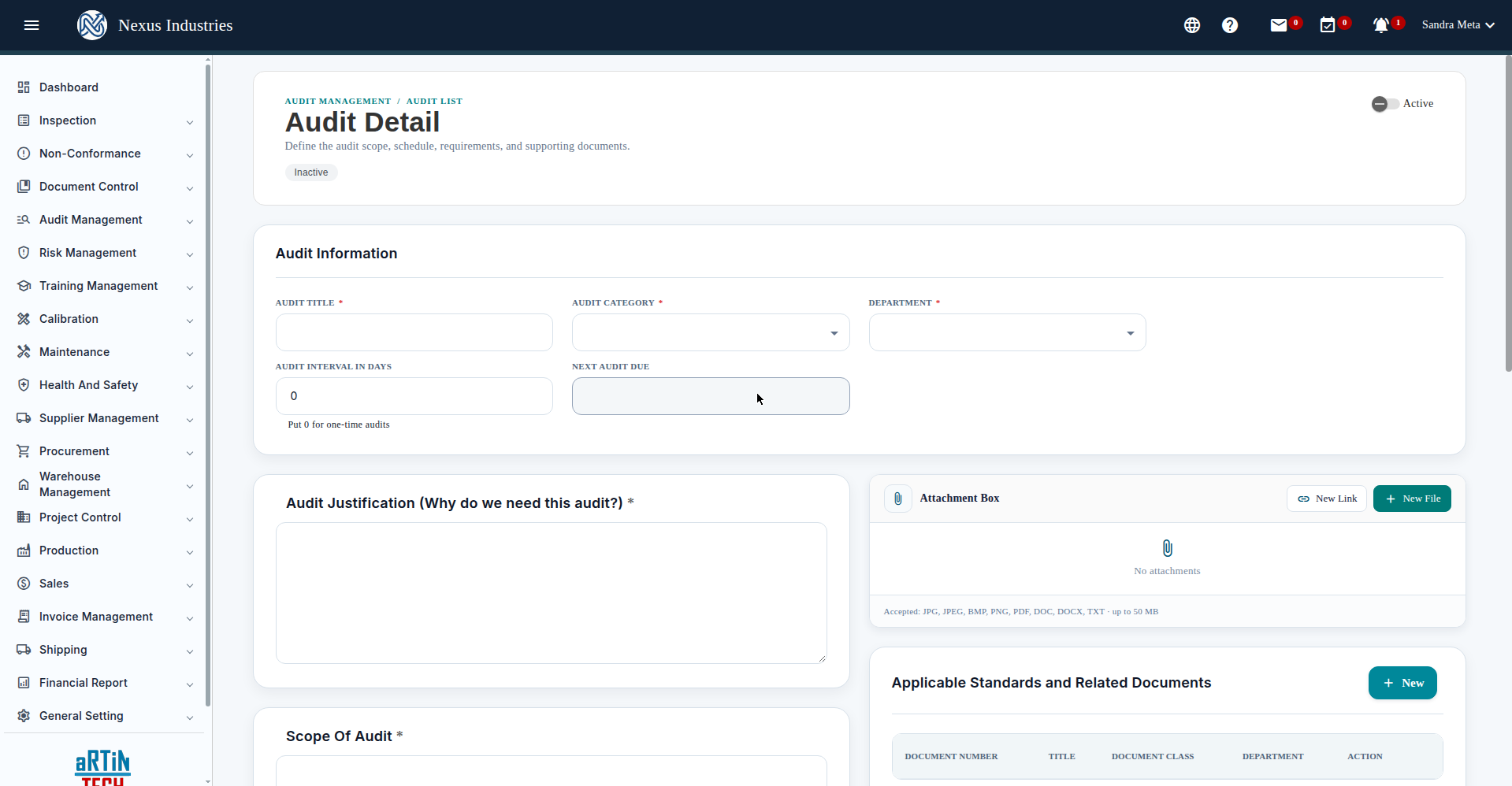Expand the Document Control chevron
Viewport: 1512px width, 786px height.
(x=190, y=188)
